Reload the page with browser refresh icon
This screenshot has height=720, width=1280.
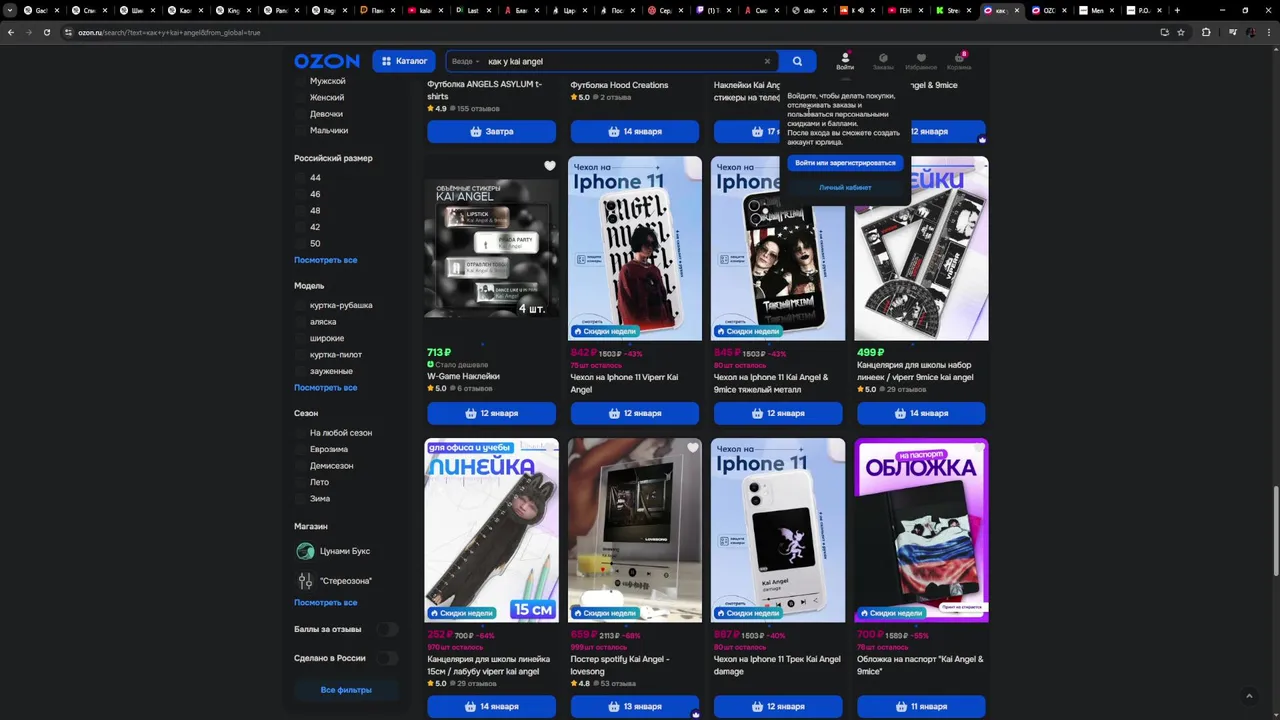(x=47, y=32)
